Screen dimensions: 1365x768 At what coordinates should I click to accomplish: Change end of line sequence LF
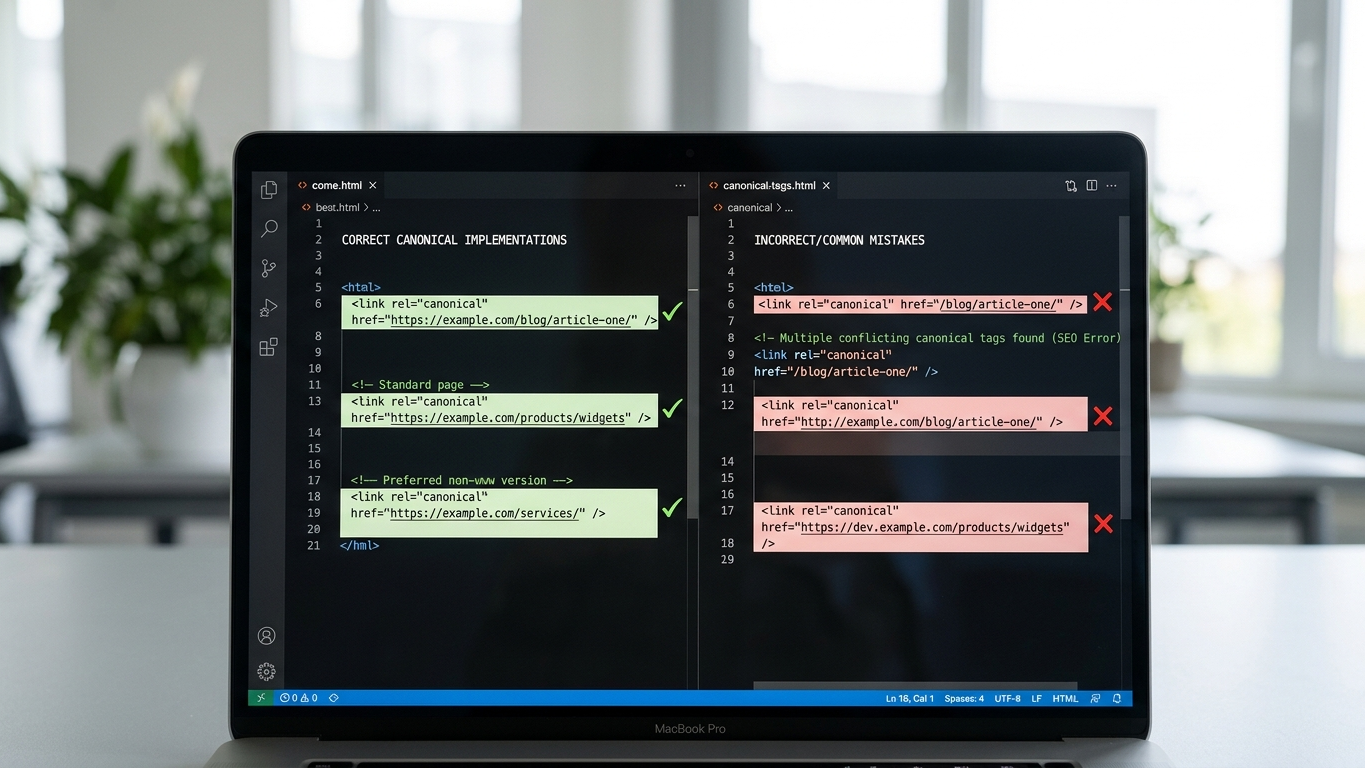pyautogui.click(x=1037, y=698)
